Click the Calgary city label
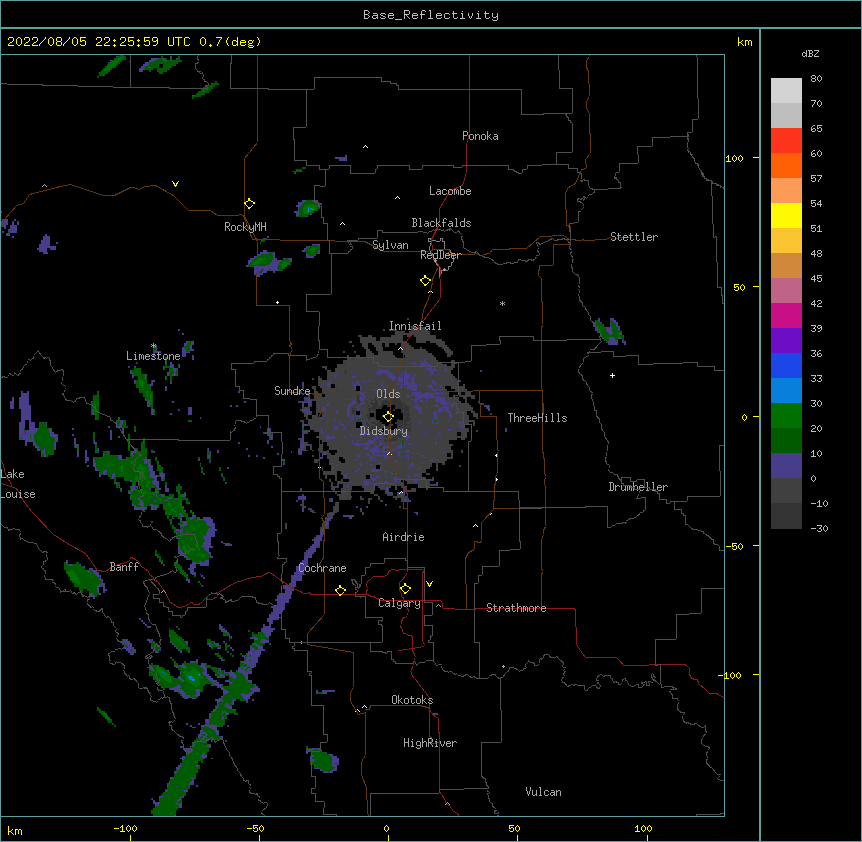Viewport: 862px width, 842px height. [399, 603]
